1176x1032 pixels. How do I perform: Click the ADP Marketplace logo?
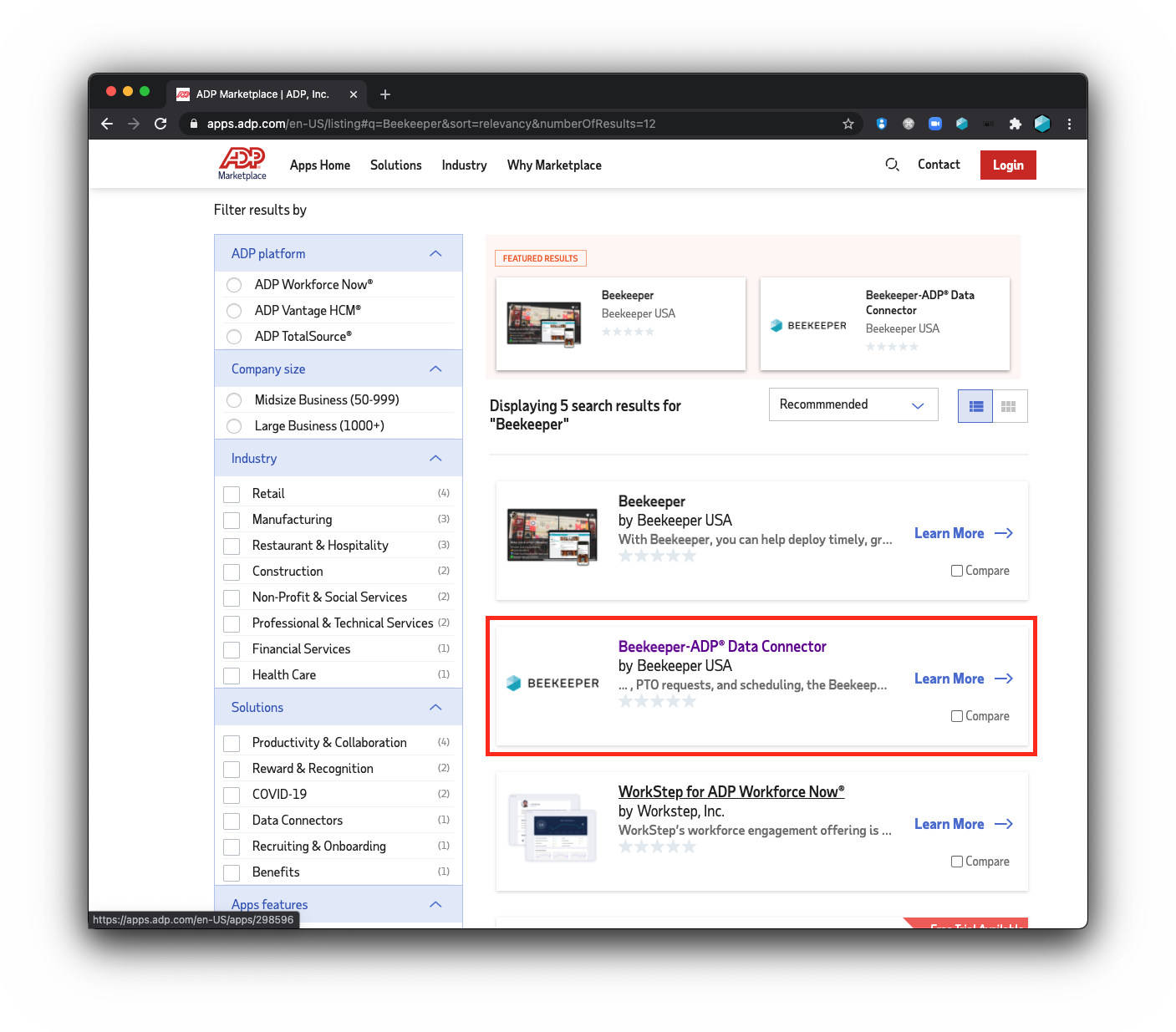point(242,164)
